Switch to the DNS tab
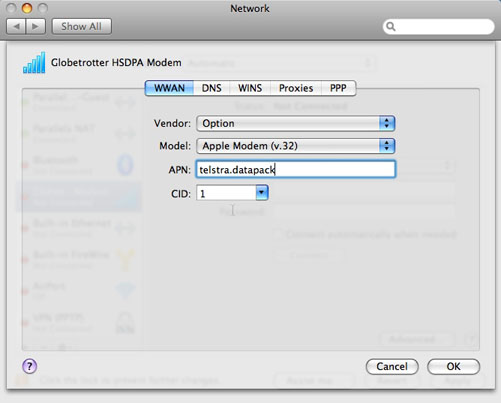501x403 pixels. [212, 88]
